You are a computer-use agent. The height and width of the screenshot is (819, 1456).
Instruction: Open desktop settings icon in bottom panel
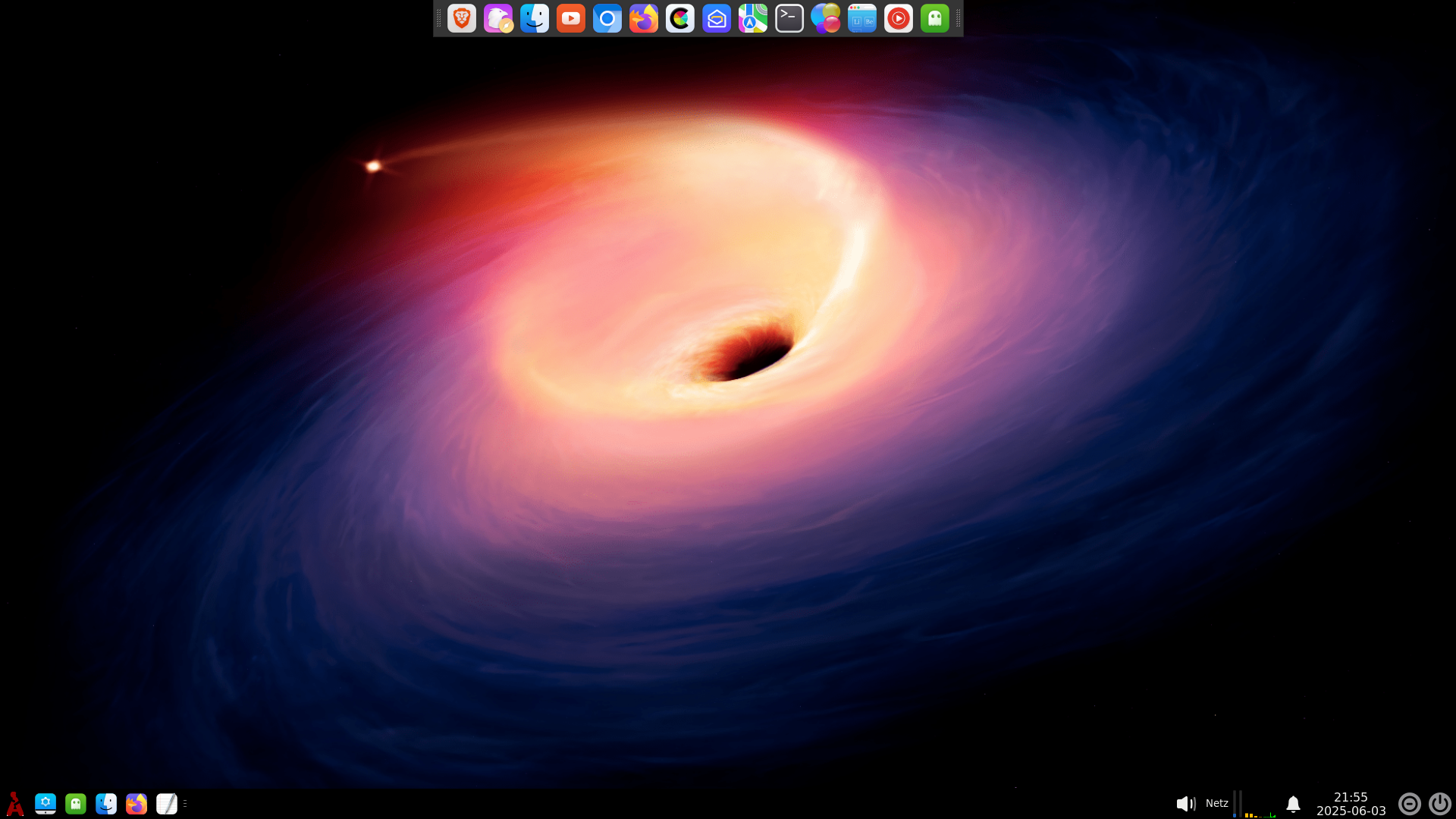click(45, 804)
